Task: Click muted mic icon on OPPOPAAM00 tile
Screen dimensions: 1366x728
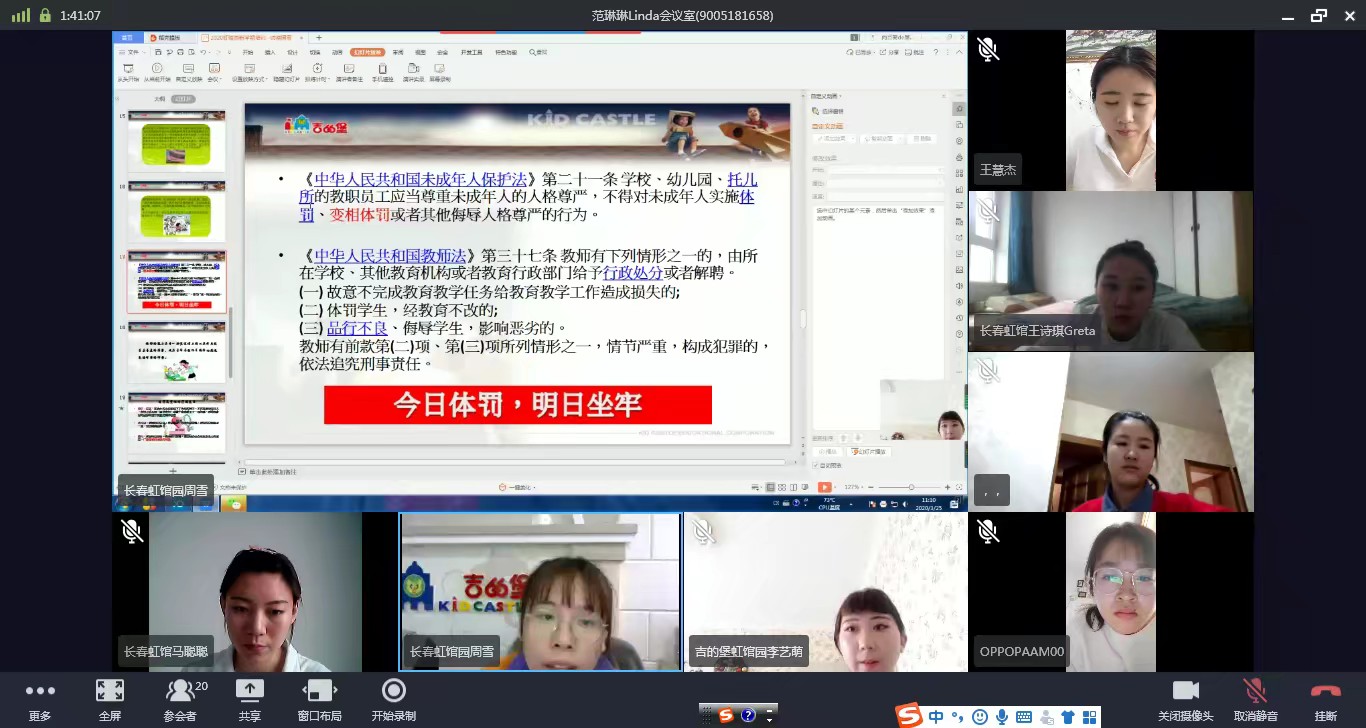Action: click(988, 531)
